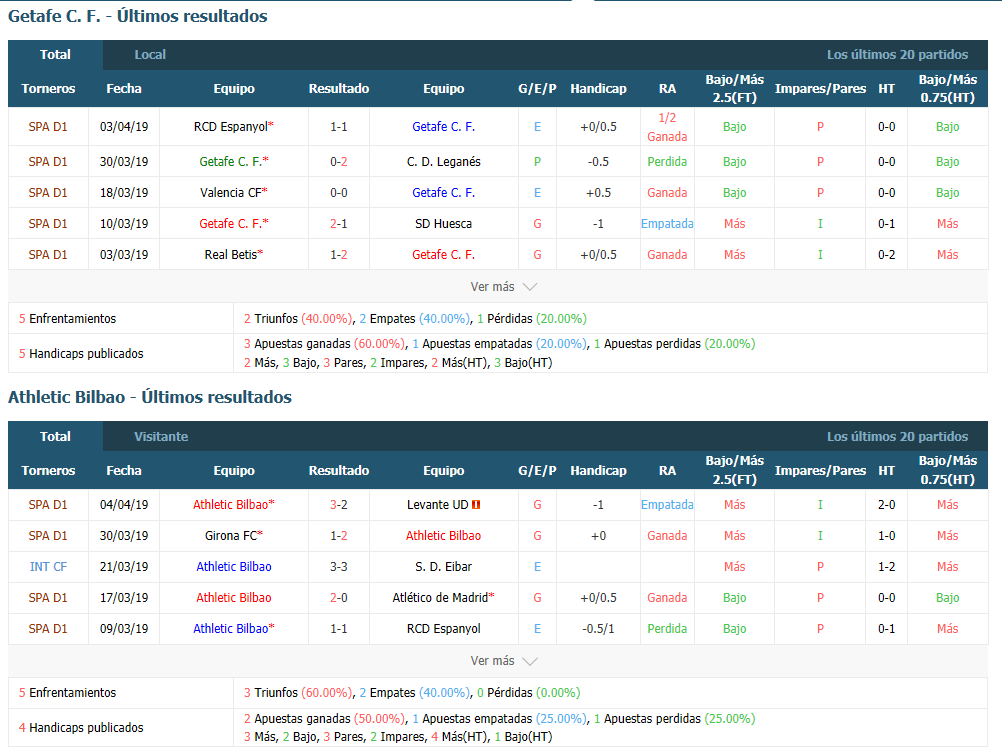This screenshot has width=1002, height=747.
Task: Click the 2-1 result in the SD Huesca row
Action: [339, 224]
